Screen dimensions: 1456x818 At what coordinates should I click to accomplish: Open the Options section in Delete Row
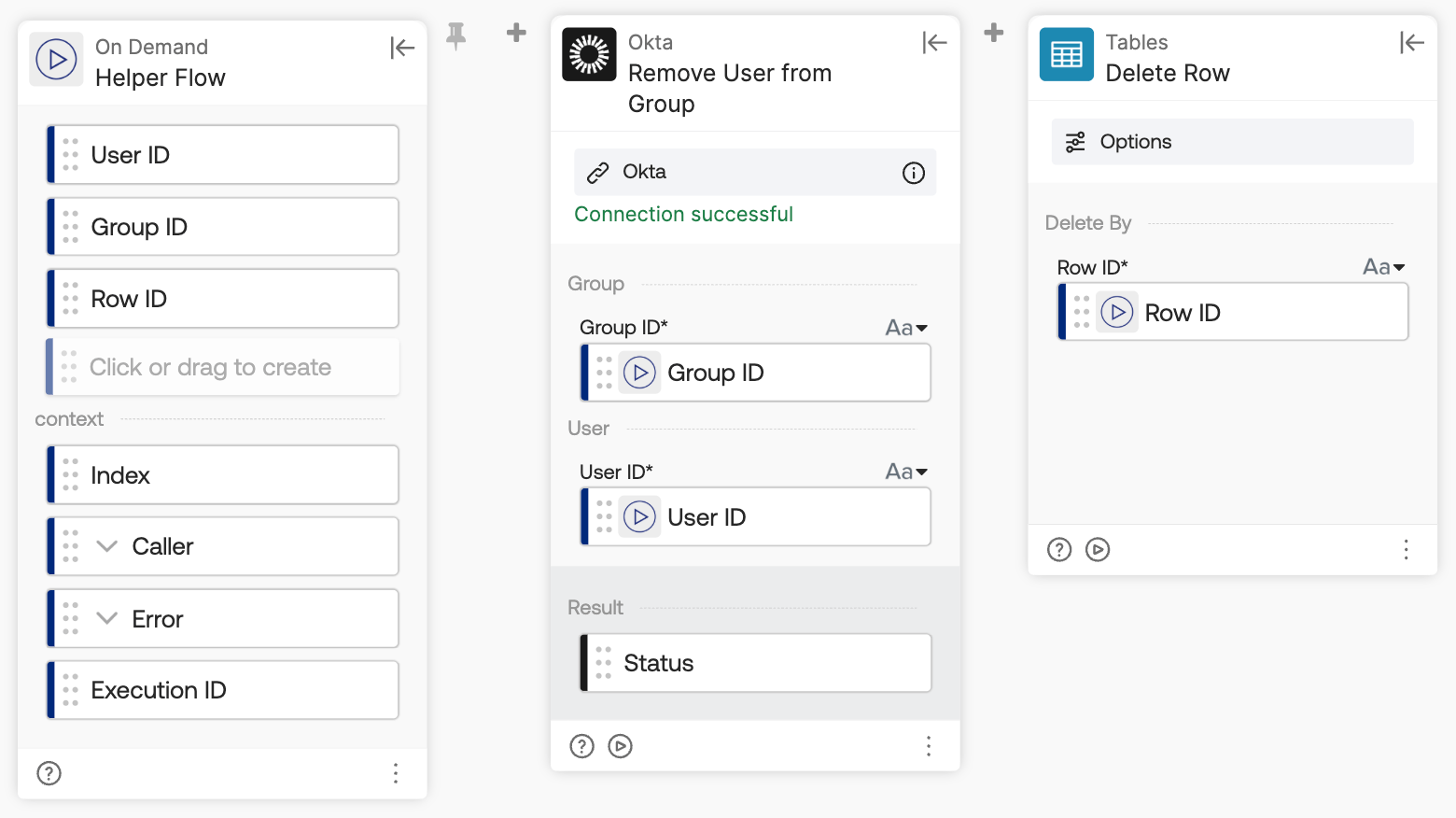pyautogui.click(x=1232, y=142)
